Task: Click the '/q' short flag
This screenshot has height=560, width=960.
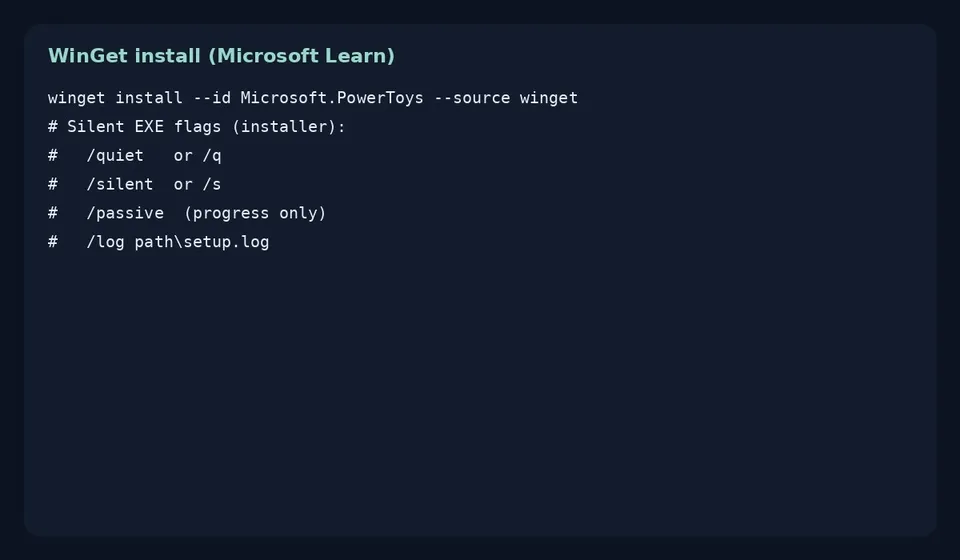Action: point(212,155)
